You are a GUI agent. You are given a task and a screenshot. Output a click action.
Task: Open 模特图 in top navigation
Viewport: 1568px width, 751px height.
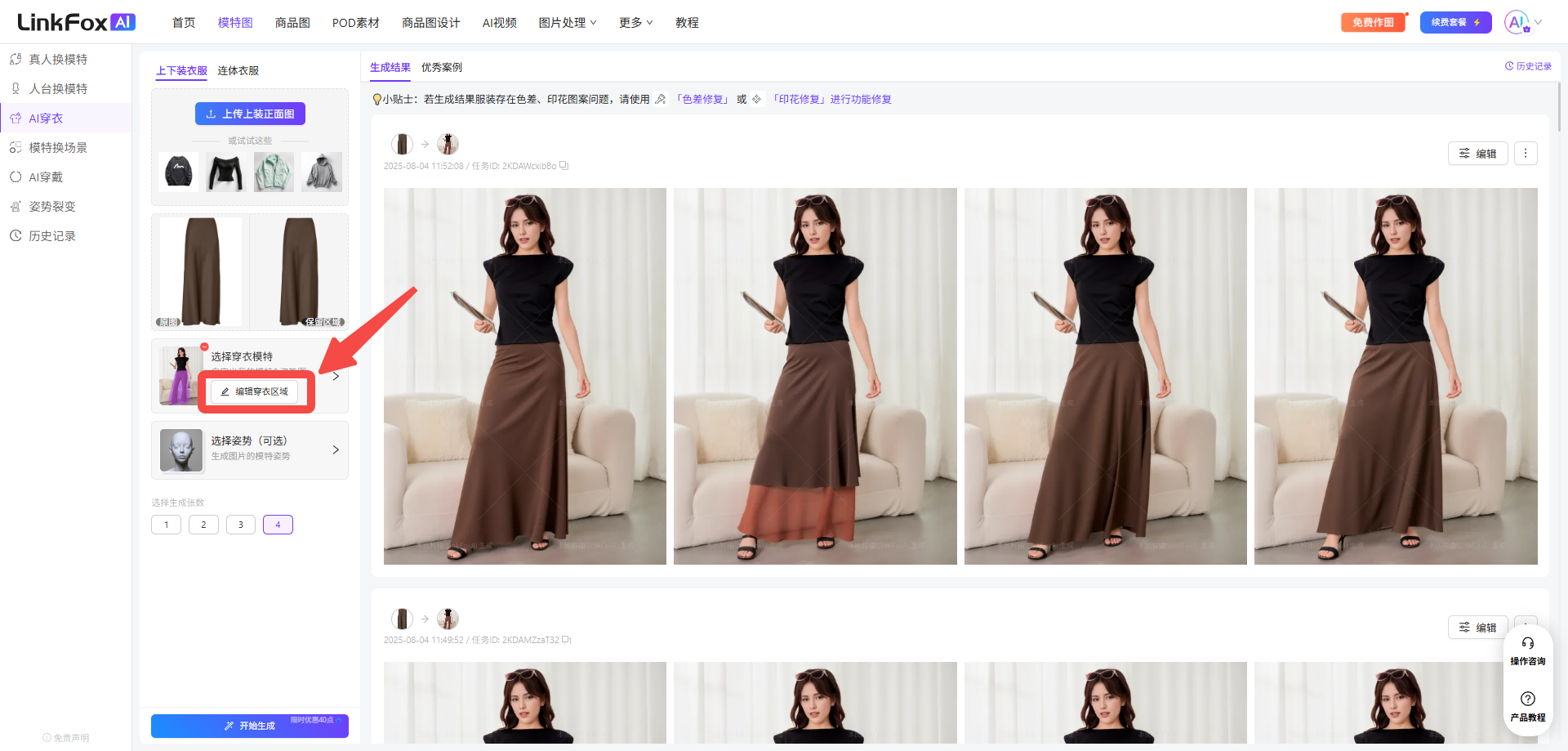pos(235,23)
